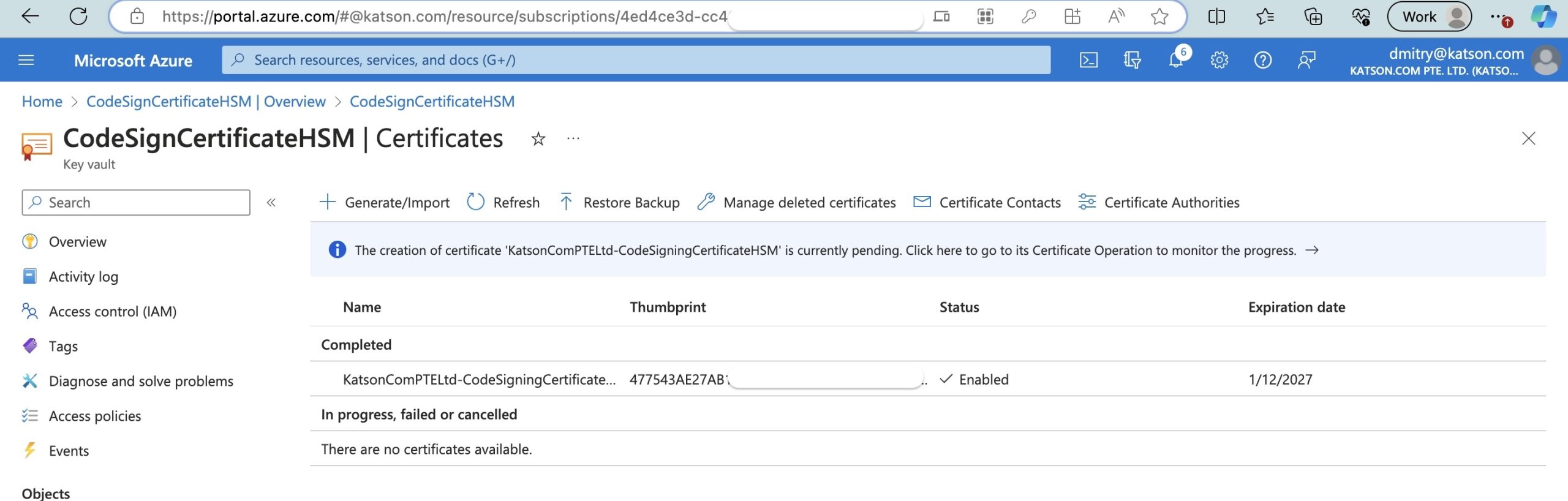The image size is (1568, 501).
Task: Open Certificate Contacts
Action: coord(987,203)
